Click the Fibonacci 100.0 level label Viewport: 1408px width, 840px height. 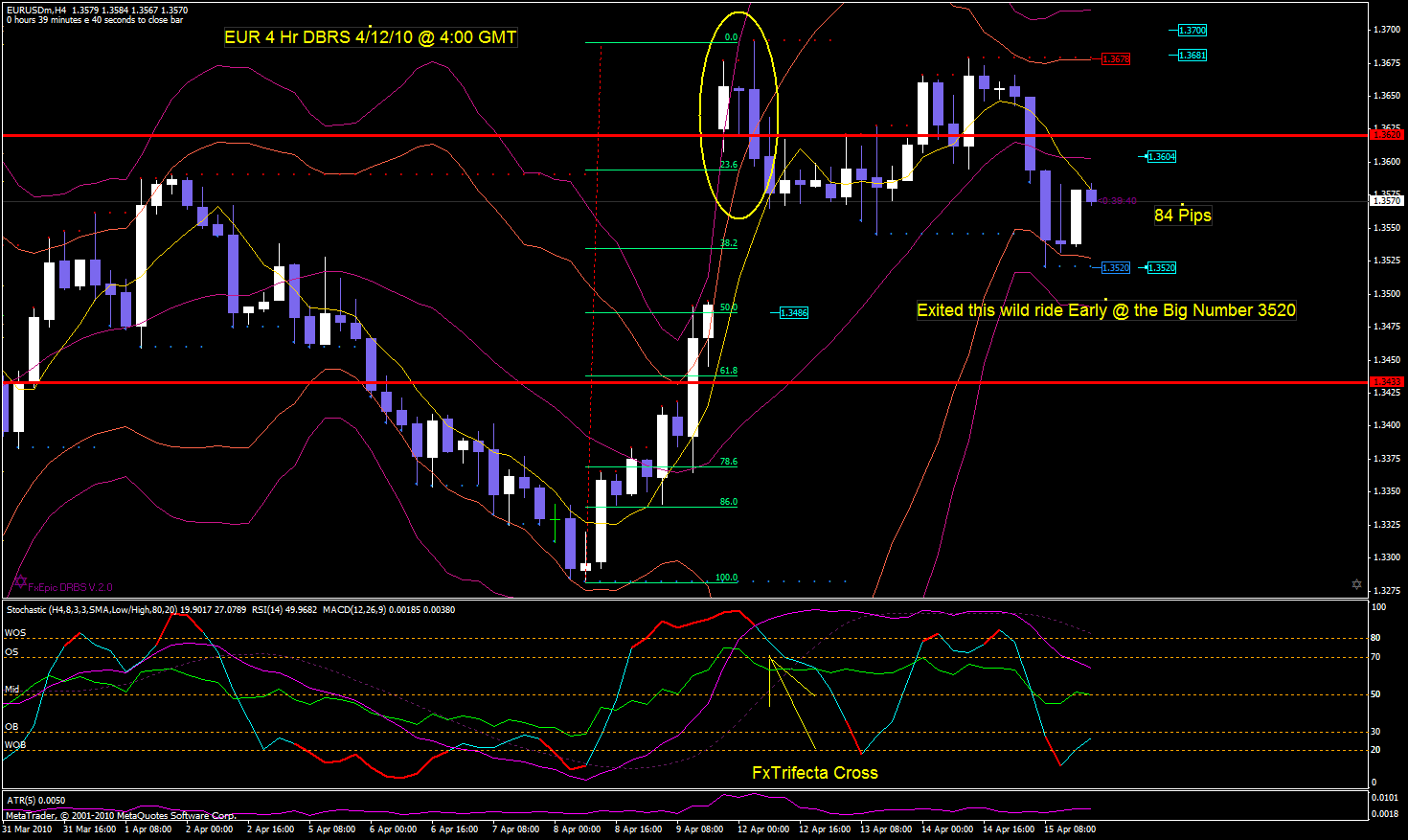tap(726, 578)
